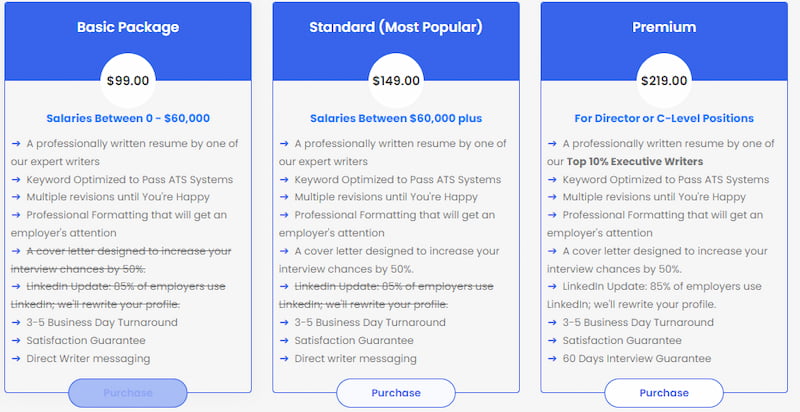Click the 'Top 10% Executive Writers' bold text
Viewport: 800px width, 412px height.
coord(635,162)
